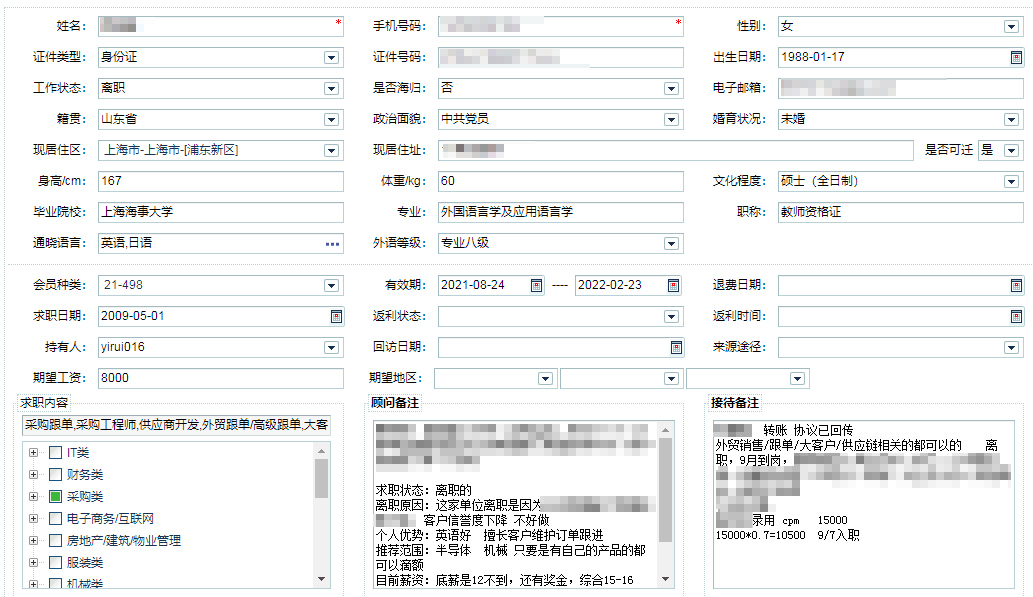
Task: Open the 外语等级 dropdown
Action: tap(671, 244)
